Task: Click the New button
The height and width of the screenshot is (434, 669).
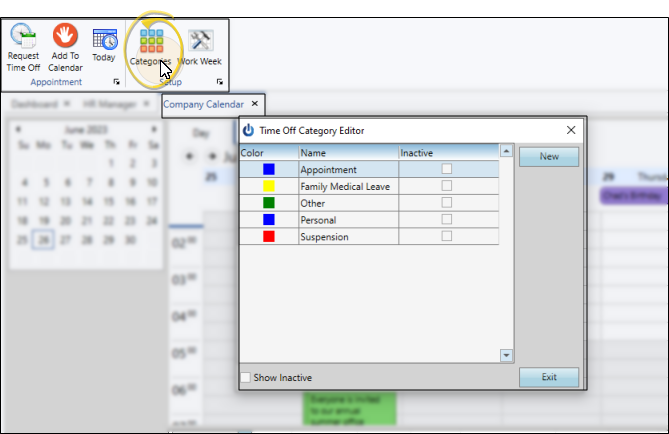Action: pos(549,156)
